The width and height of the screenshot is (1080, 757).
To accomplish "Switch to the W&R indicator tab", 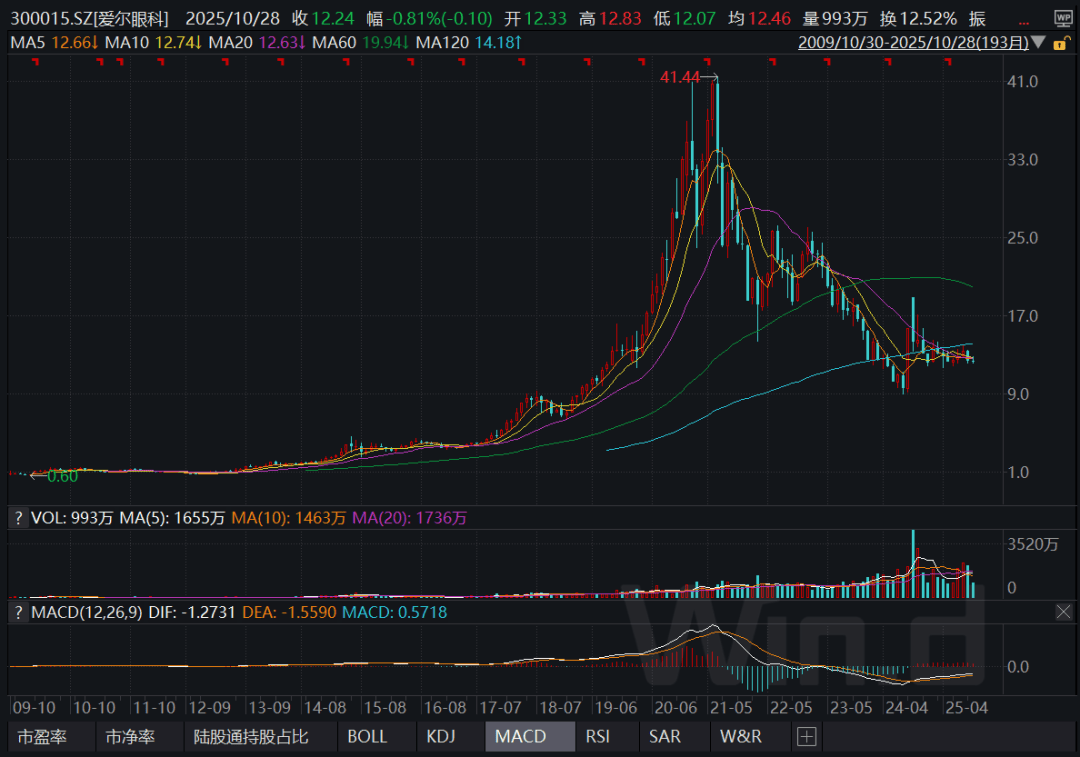I will (741, 737).
